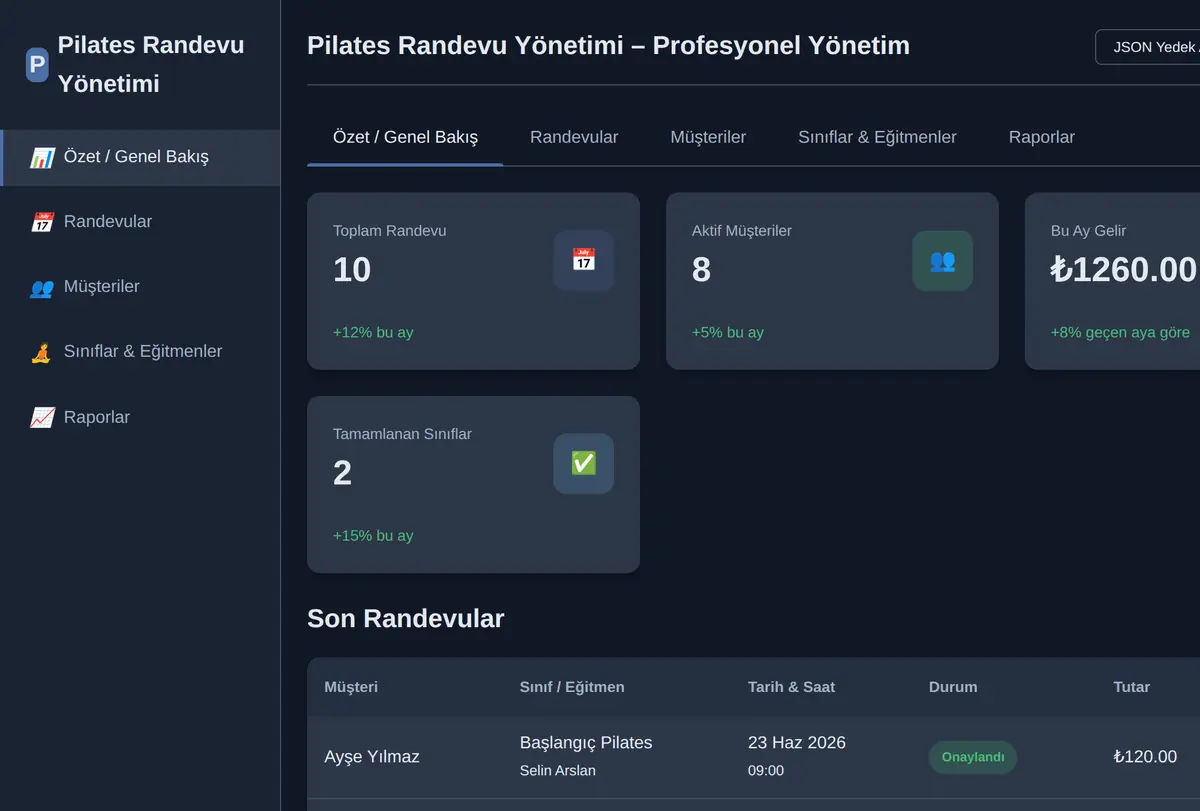Click the date 23 Haz 2026
This screenshot has width=1200, height=811.
[x=797, y=743]
